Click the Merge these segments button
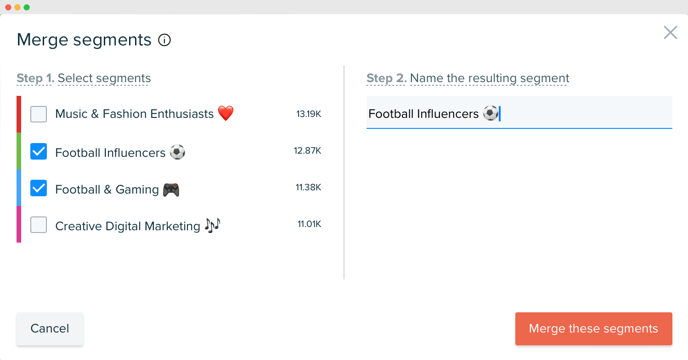The image size is (688, 360). coord(594,328)
